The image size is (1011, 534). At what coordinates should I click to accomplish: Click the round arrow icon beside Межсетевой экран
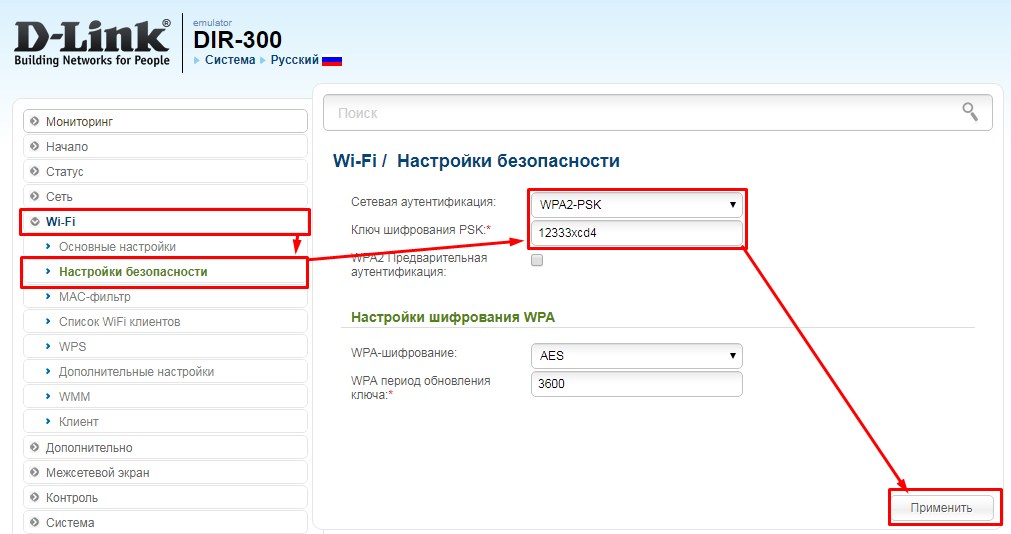pyautogui.click(x=35, y=472)
